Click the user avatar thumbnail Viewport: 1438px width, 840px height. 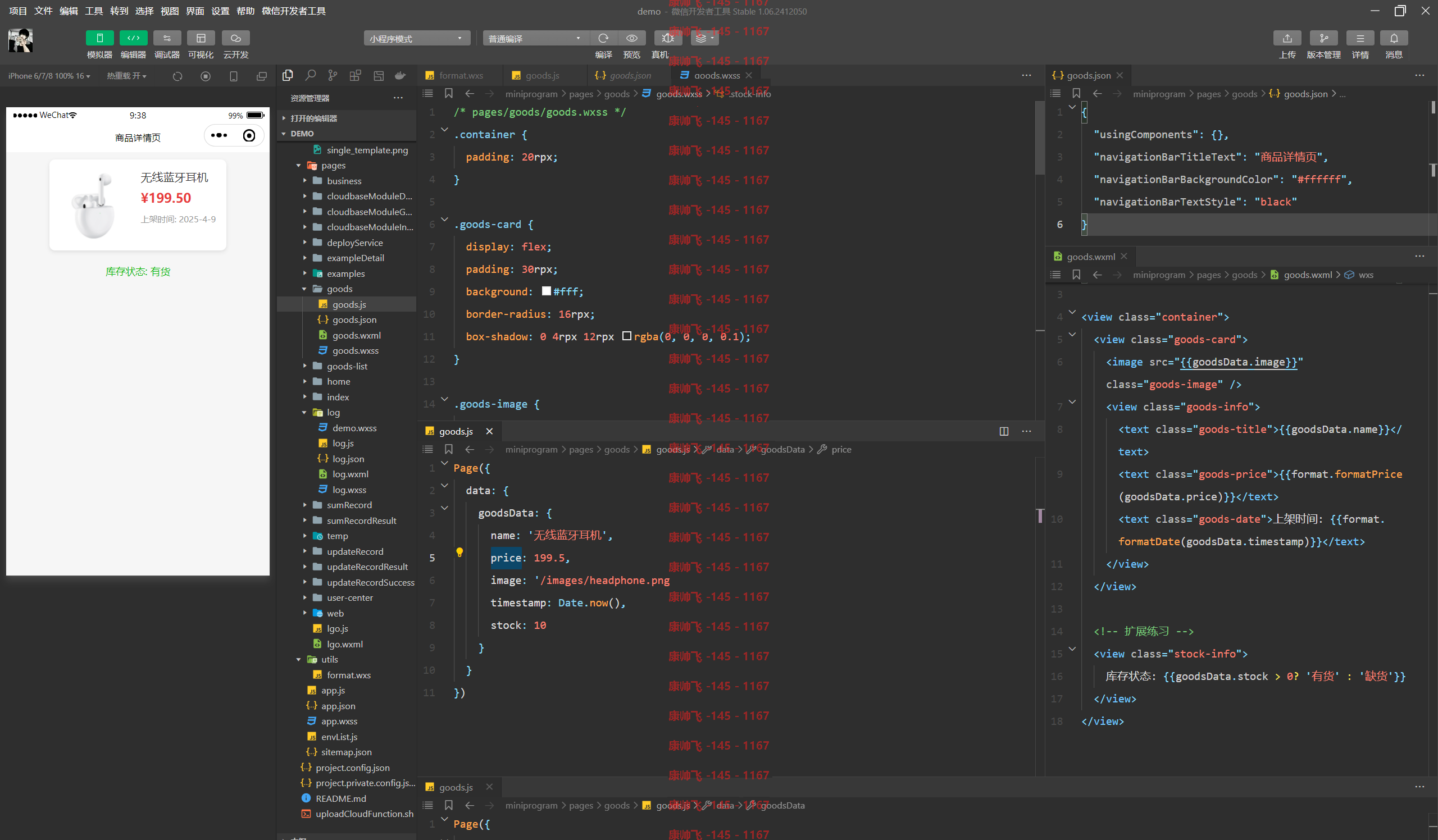coord(21,40)
